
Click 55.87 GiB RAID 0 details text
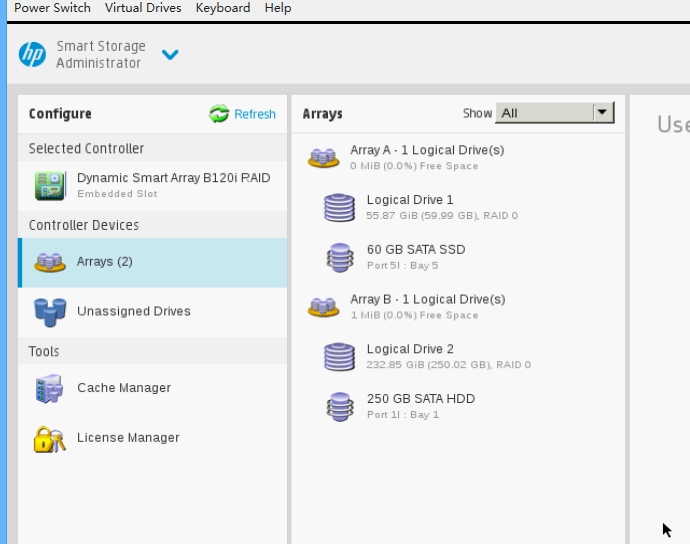(442, 216)
